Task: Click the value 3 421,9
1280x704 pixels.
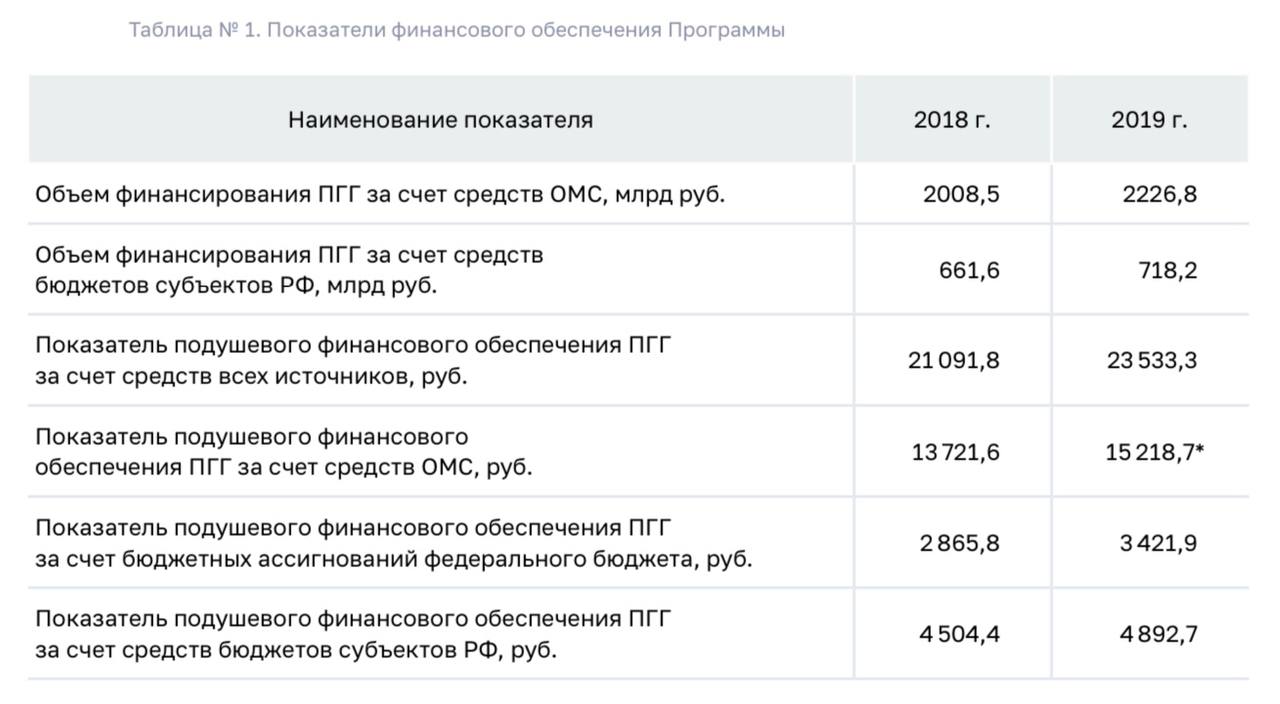Action: [x=1158, y=543]
